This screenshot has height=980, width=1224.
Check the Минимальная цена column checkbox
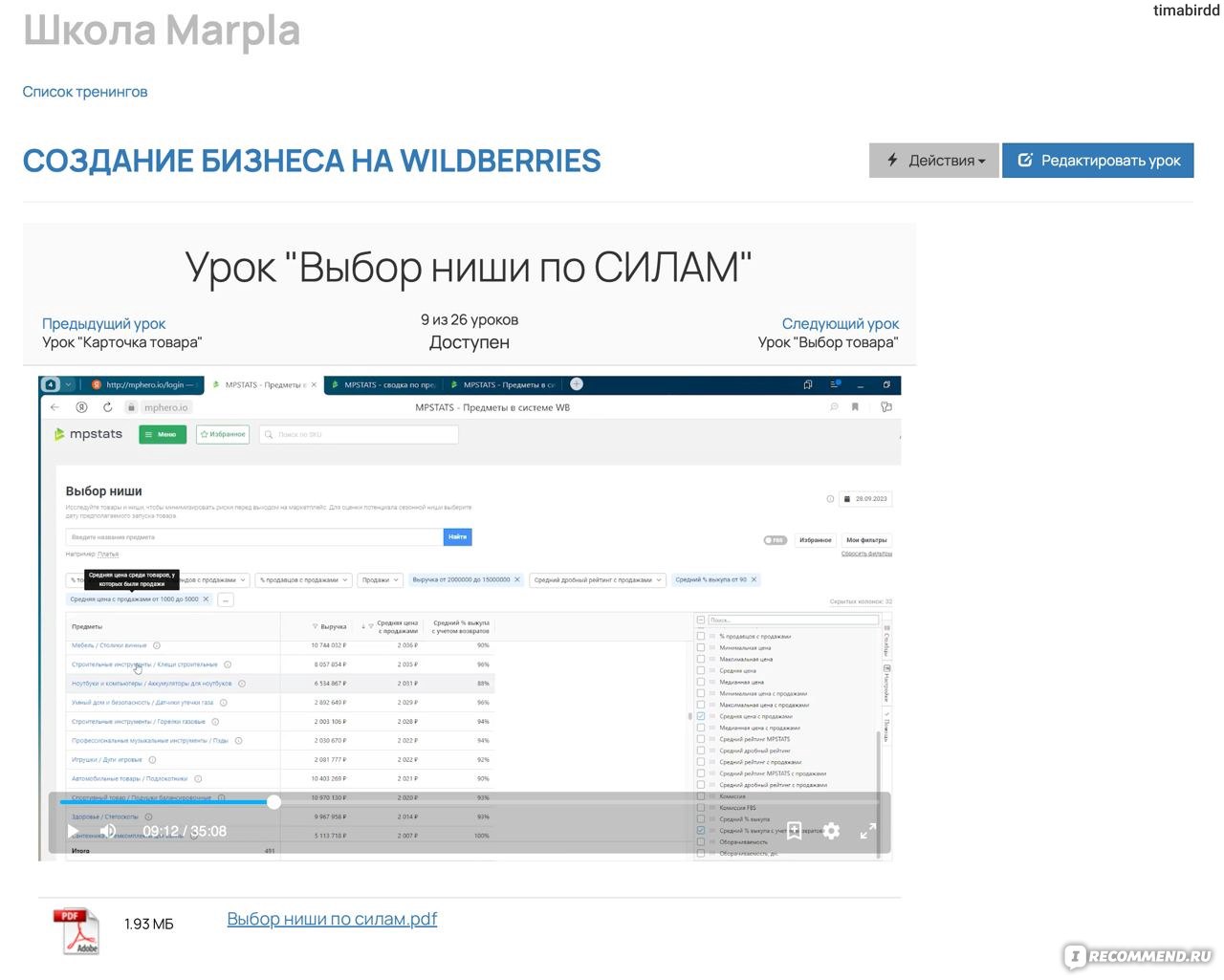pyautogui.click(x=701, y=647)
